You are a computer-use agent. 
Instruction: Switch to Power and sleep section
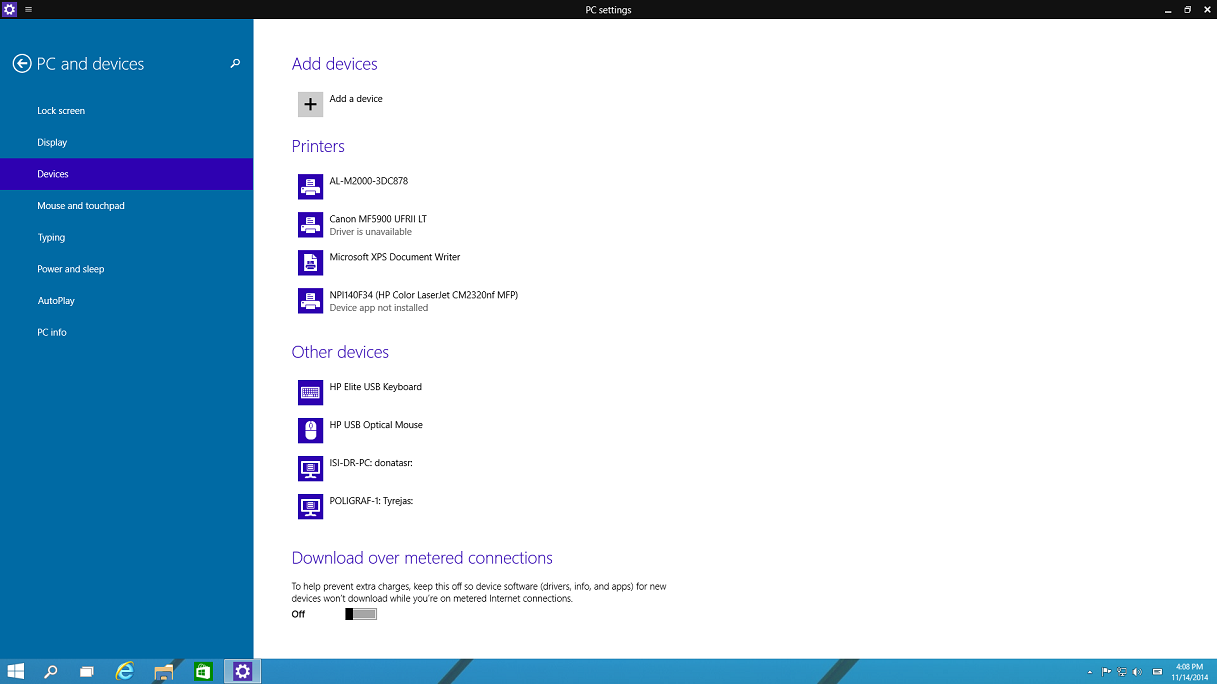(71, 269)
